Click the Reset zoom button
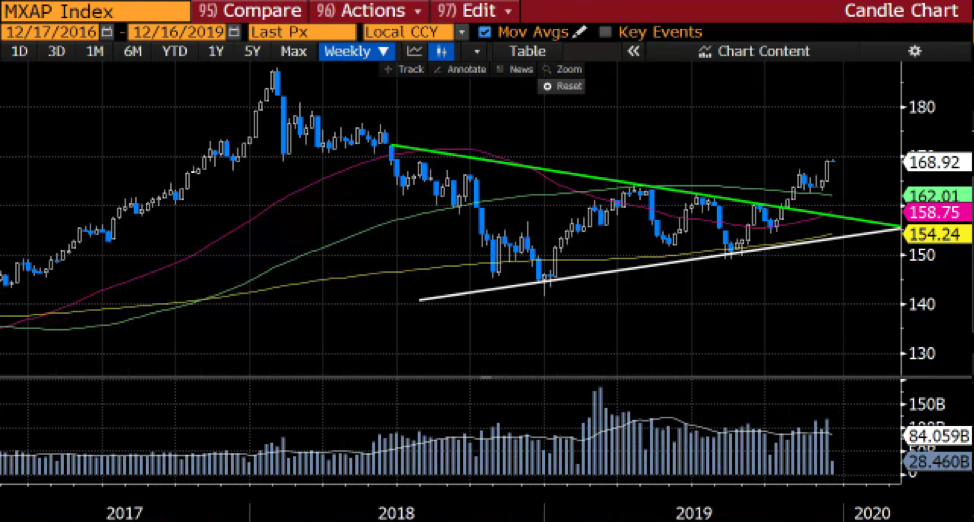Image resolution: width=974 pixels, height=522 pixels. click(563, 86)
